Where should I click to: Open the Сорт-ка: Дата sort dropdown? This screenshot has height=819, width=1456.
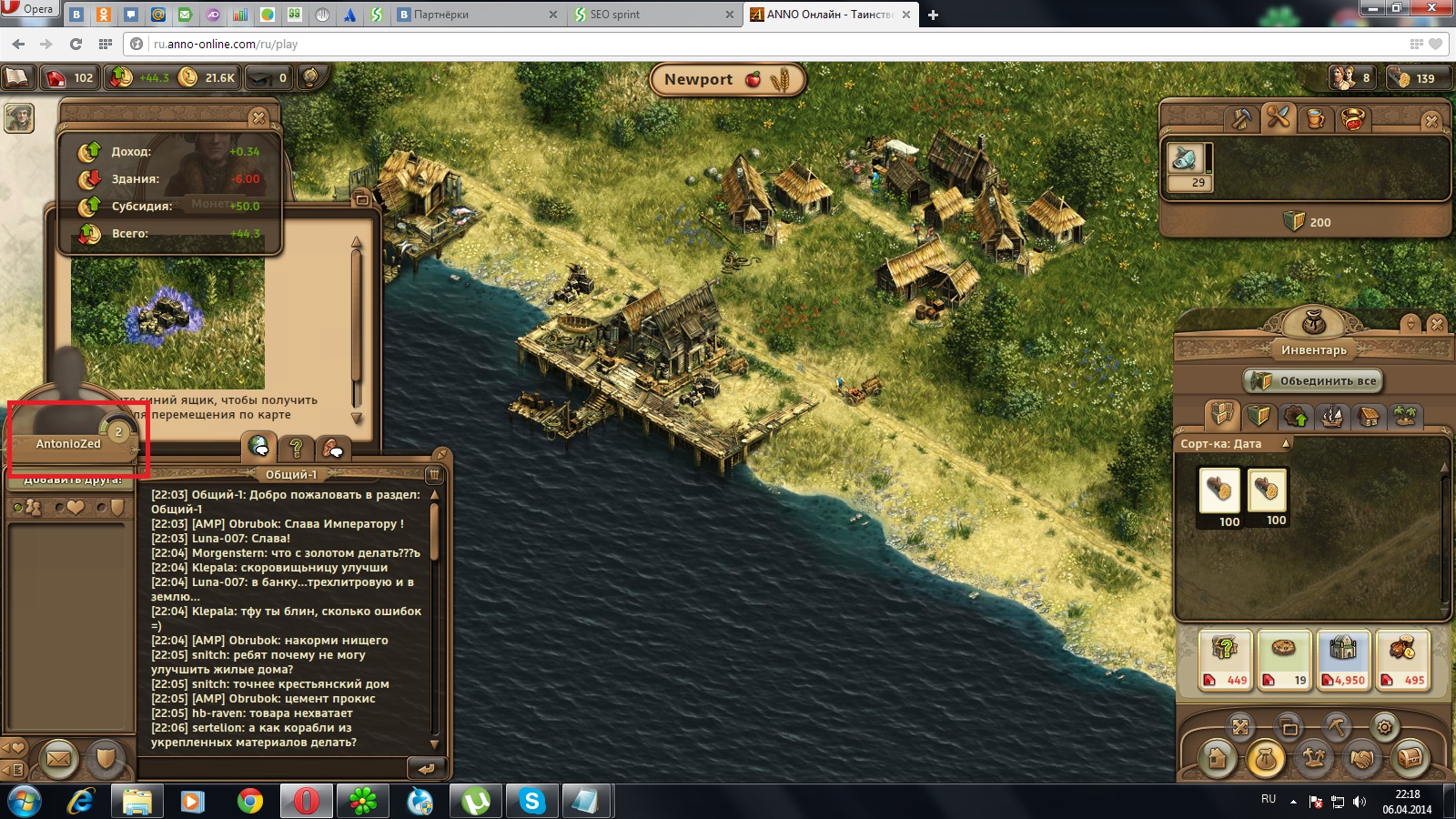[1235, 443]
